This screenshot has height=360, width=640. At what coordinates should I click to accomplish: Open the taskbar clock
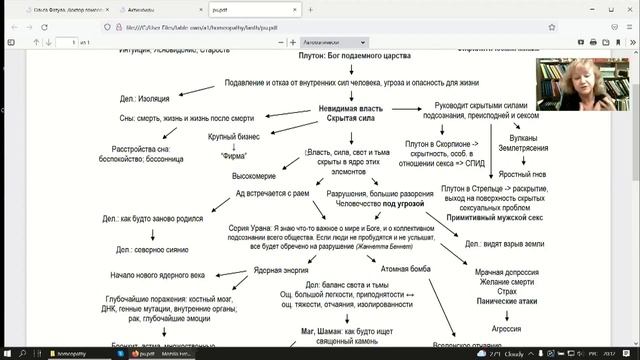pos(609,353)
